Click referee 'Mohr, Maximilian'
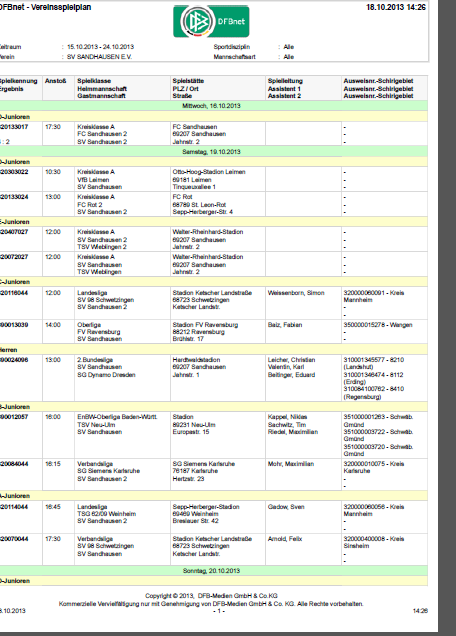 [x=291, y=464]
